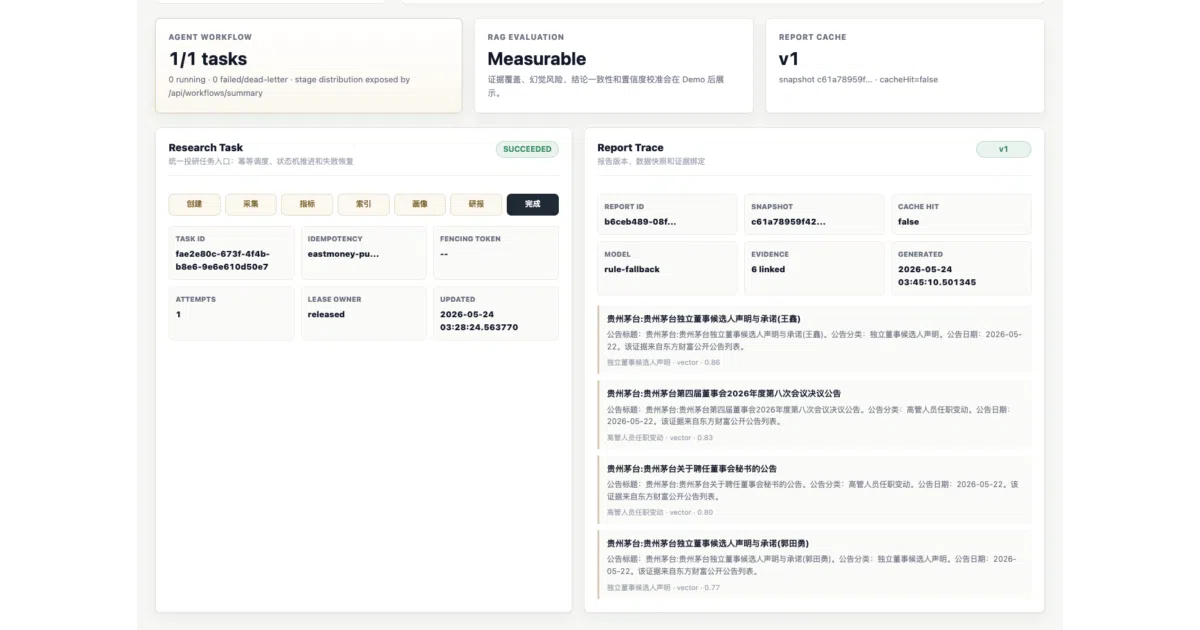Click the dark 完成 stage button
The width and height of the screenshot is (1200, 630).
tap(533, 204)
